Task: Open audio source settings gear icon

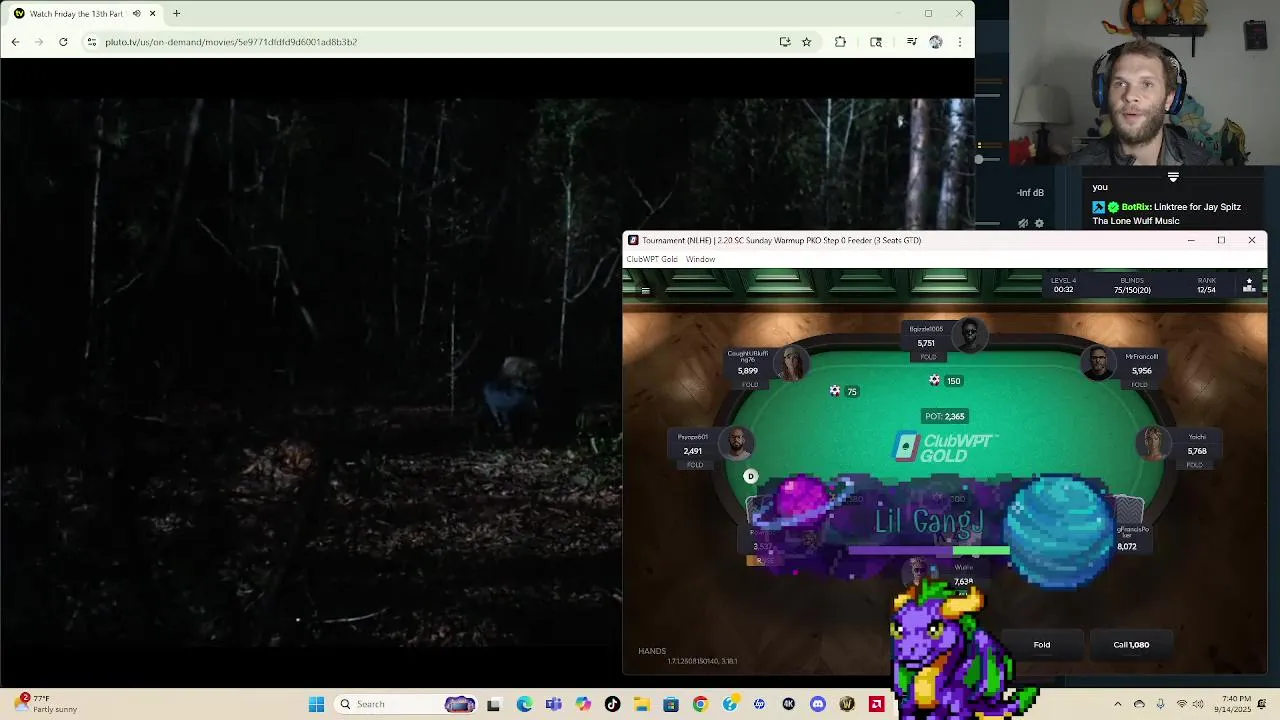Action: click(x=1039, y=223)
